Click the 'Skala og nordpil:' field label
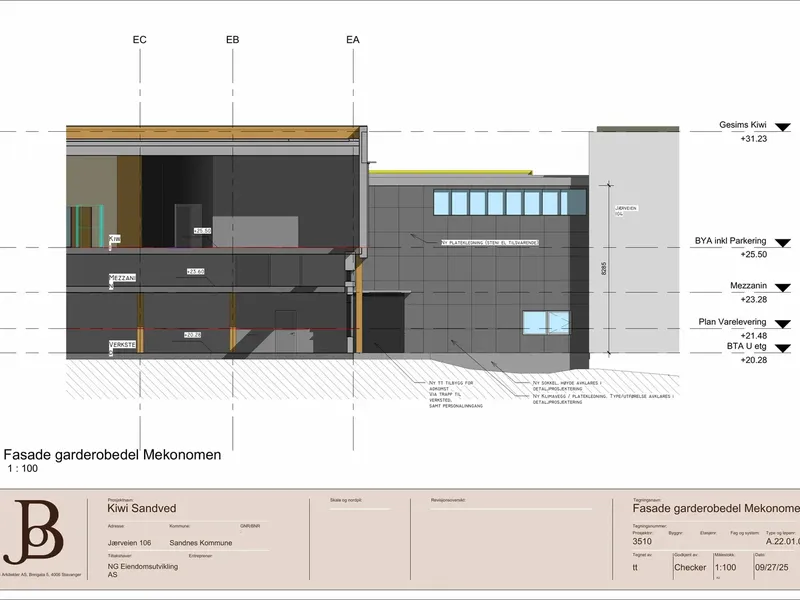Image resolution: width=800 pixels, height=600 pixels. pos(346,500)
